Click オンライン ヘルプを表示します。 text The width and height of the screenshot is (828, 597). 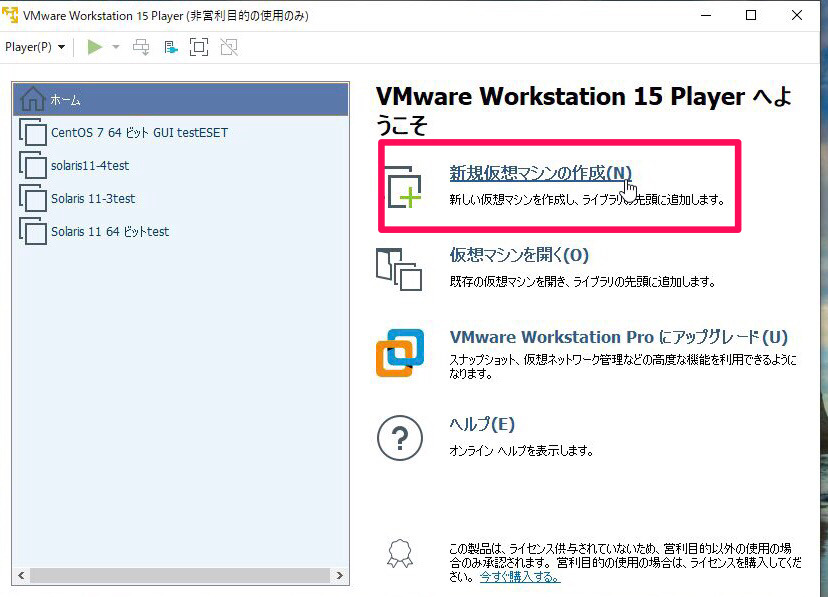(521, 451)
